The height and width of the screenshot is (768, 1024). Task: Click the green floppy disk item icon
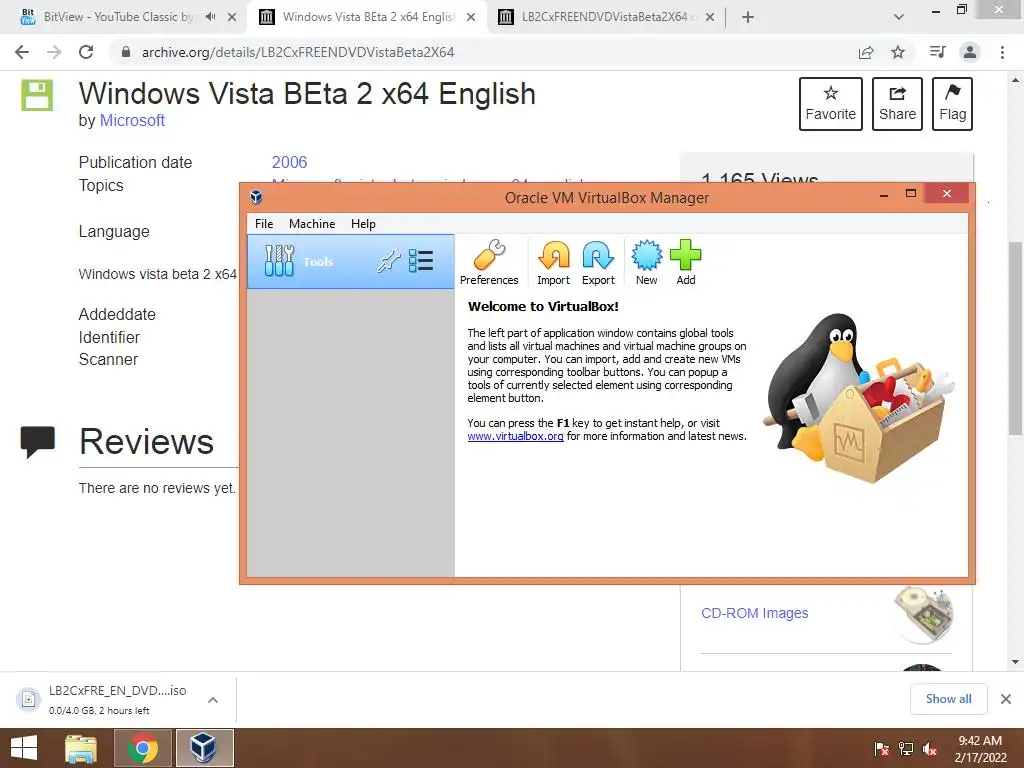click(x=37, y=95)
